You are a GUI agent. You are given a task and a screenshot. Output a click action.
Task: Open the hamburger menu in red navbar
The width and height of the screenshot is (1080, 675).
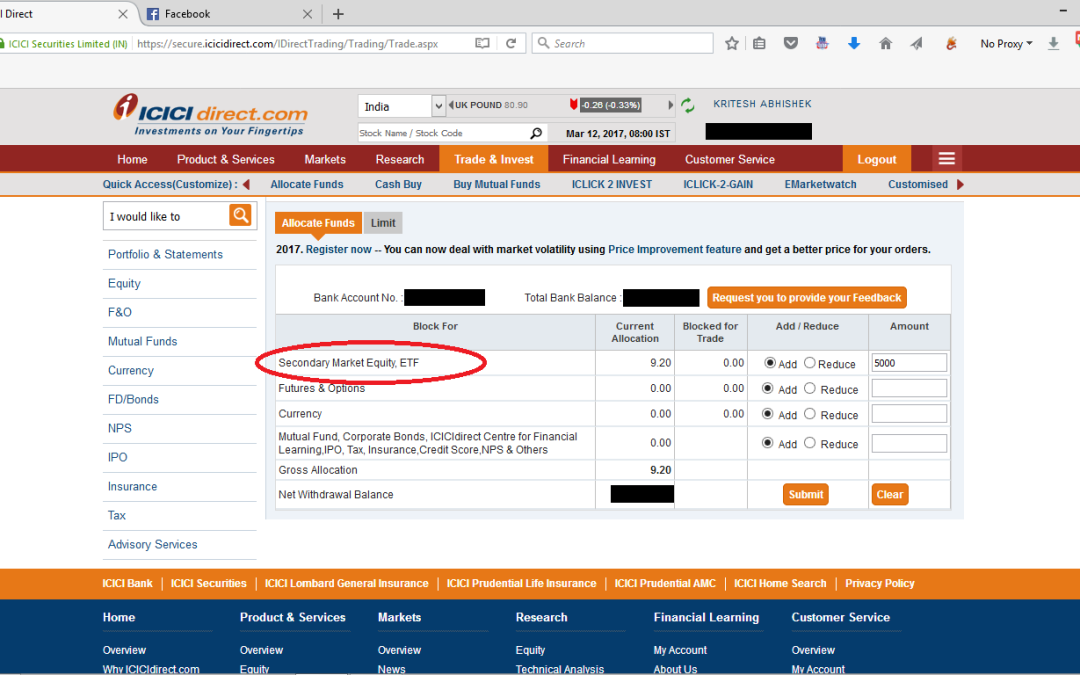click(x=946, y=159)
